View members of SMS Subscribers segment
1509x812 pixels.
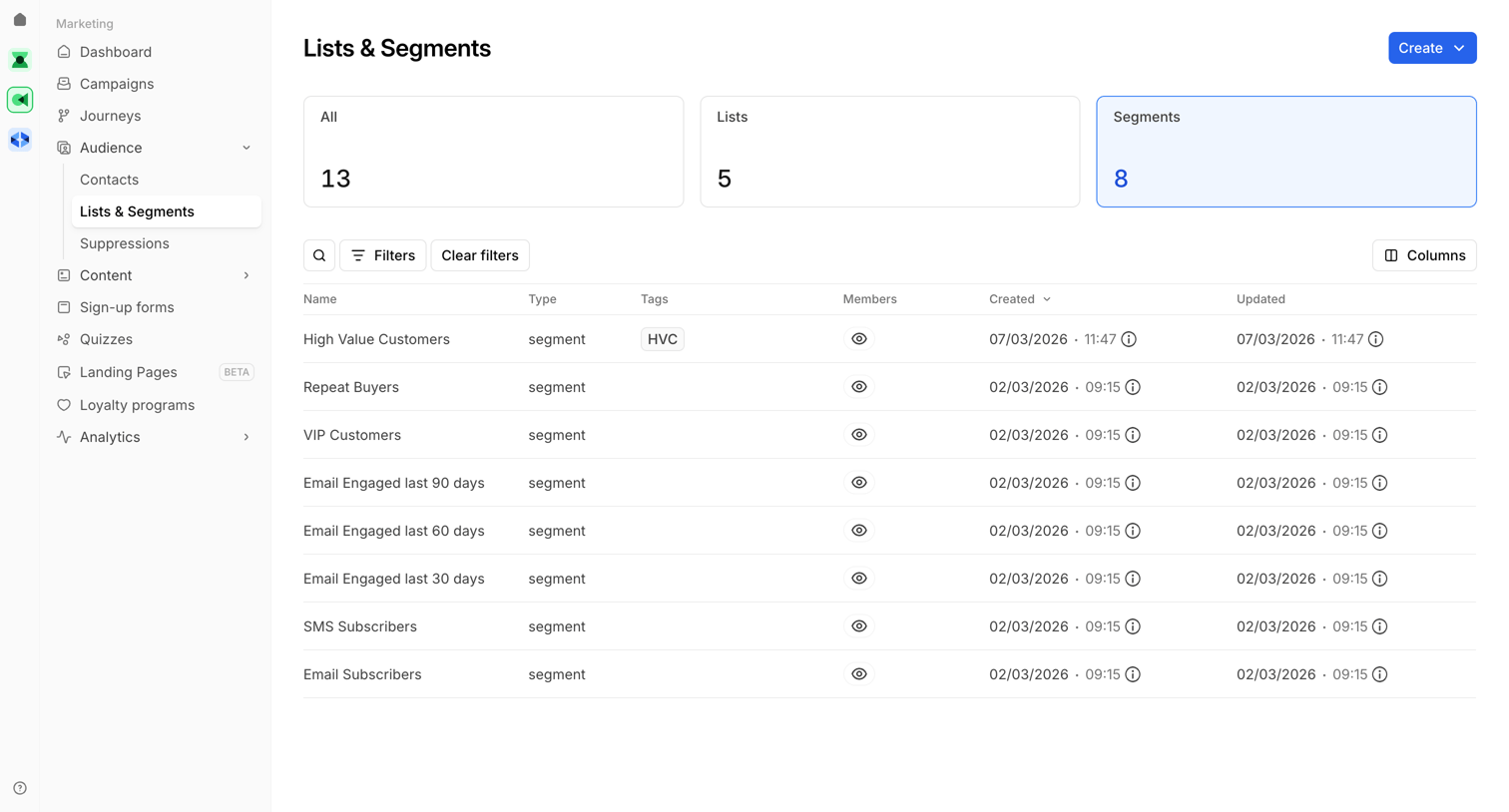click(859, 626)
